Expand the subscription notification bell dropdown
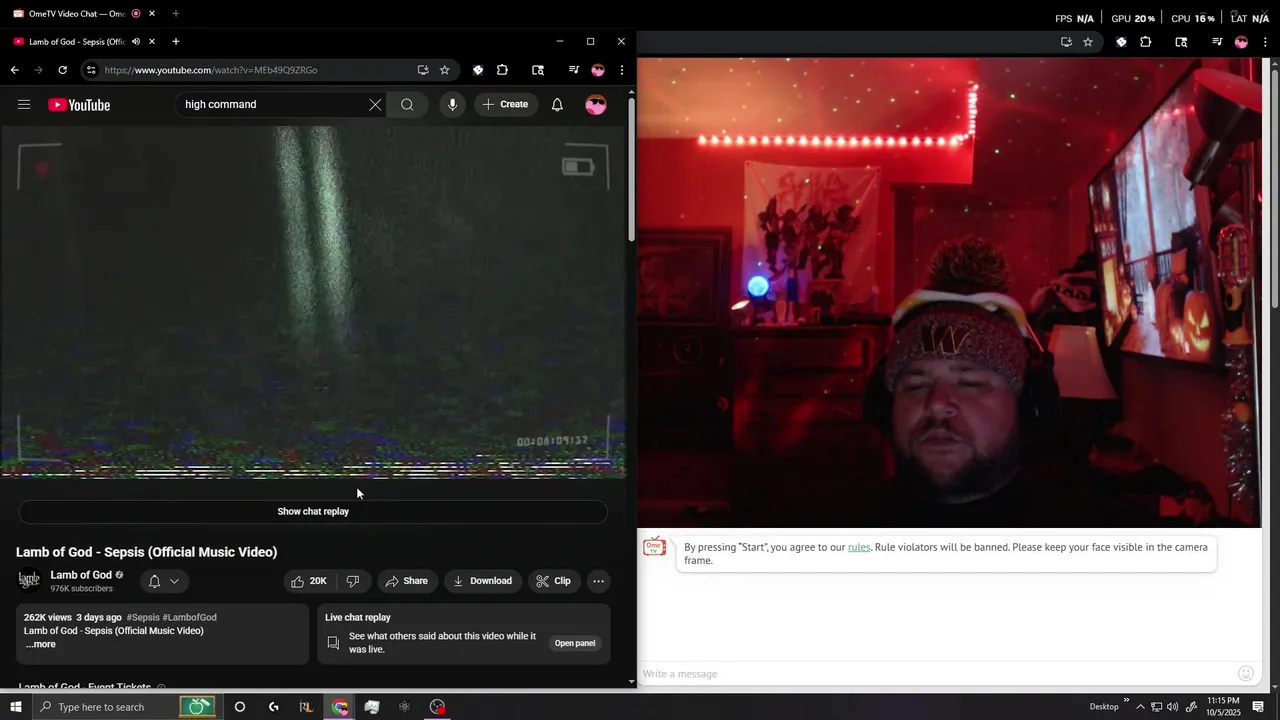The image size is (1280, 720). pos(164,581)
